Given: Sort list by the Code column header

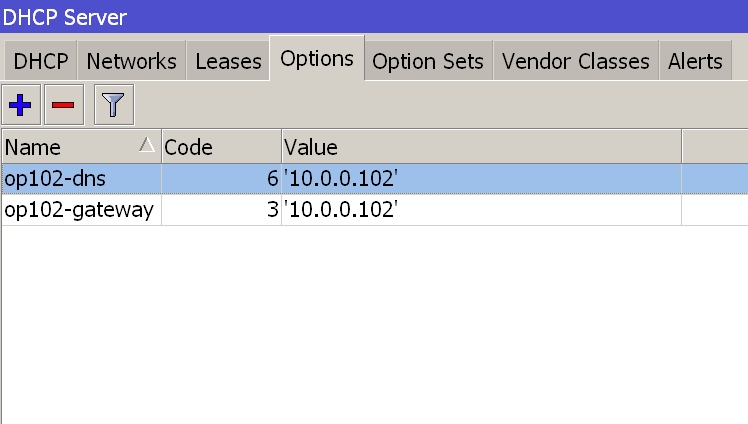Looking at the screenshot, I should point(220,147).
